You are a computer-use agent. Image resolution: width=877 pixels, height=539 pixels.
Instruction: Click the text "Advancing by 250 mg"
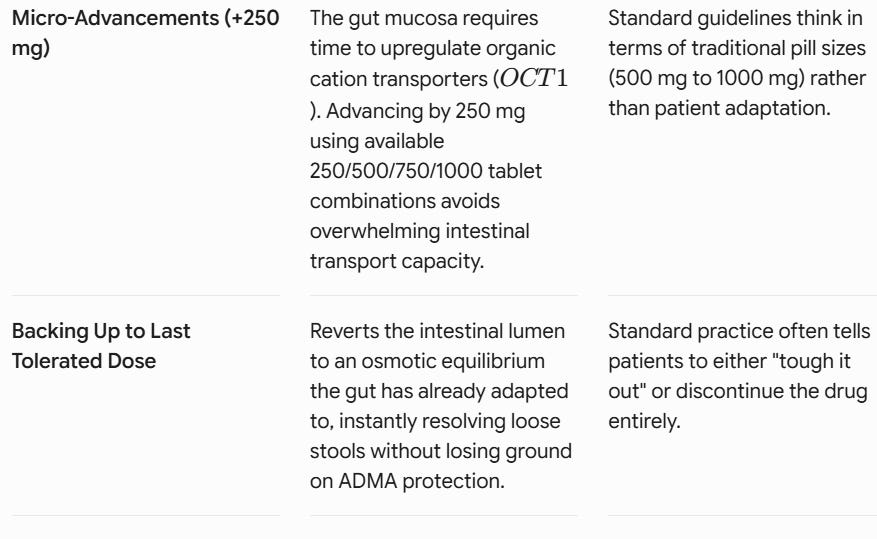coord(426,111)
